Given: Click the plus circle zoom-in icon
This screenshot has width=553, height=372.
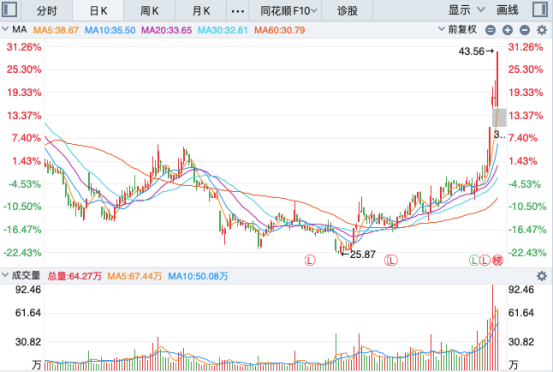Looking at the screenshot, I should coord(508,30).
